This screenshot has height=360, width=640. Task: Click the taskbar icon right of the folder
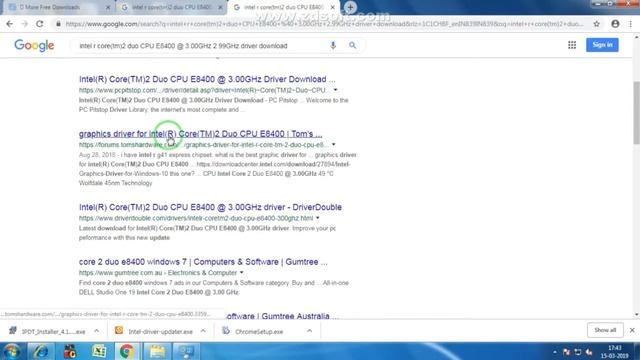[186, 351]
